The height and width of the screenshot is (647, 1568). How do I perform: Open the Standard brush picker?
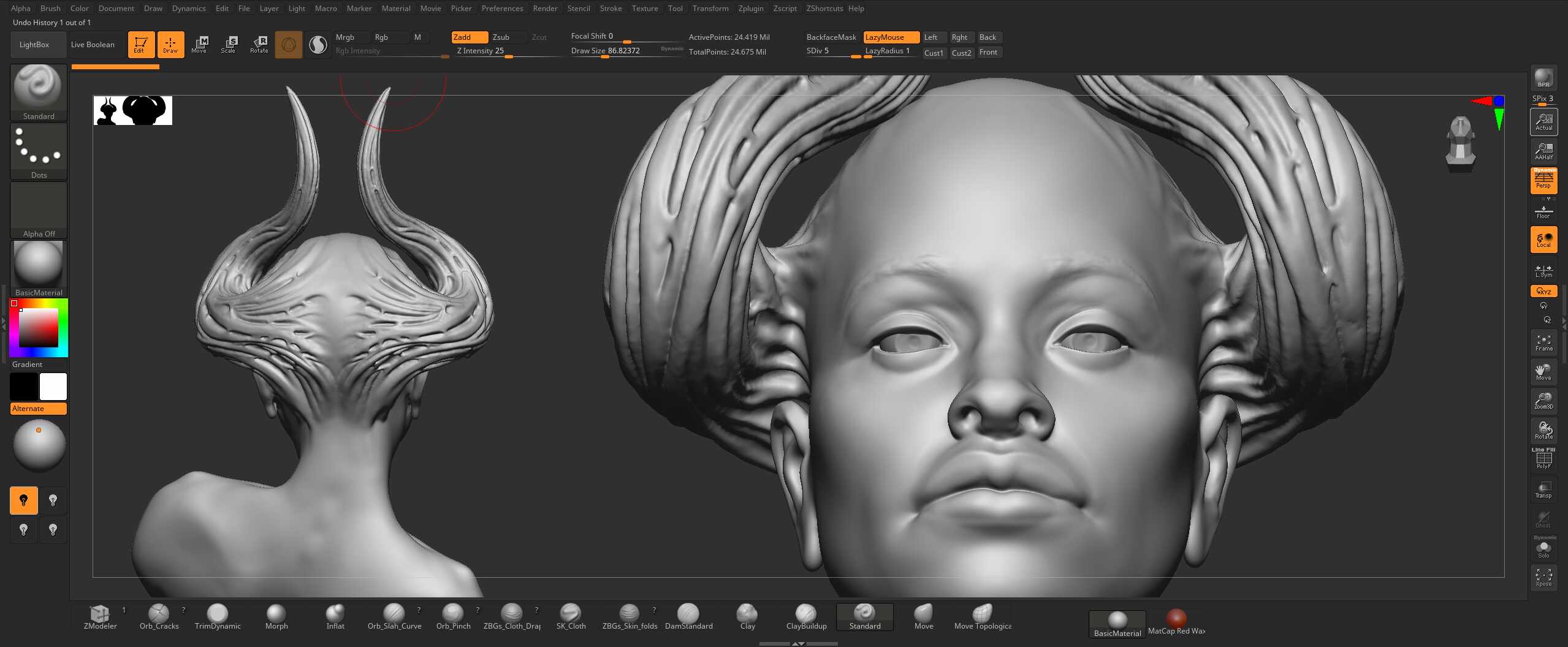coord(39,93)
